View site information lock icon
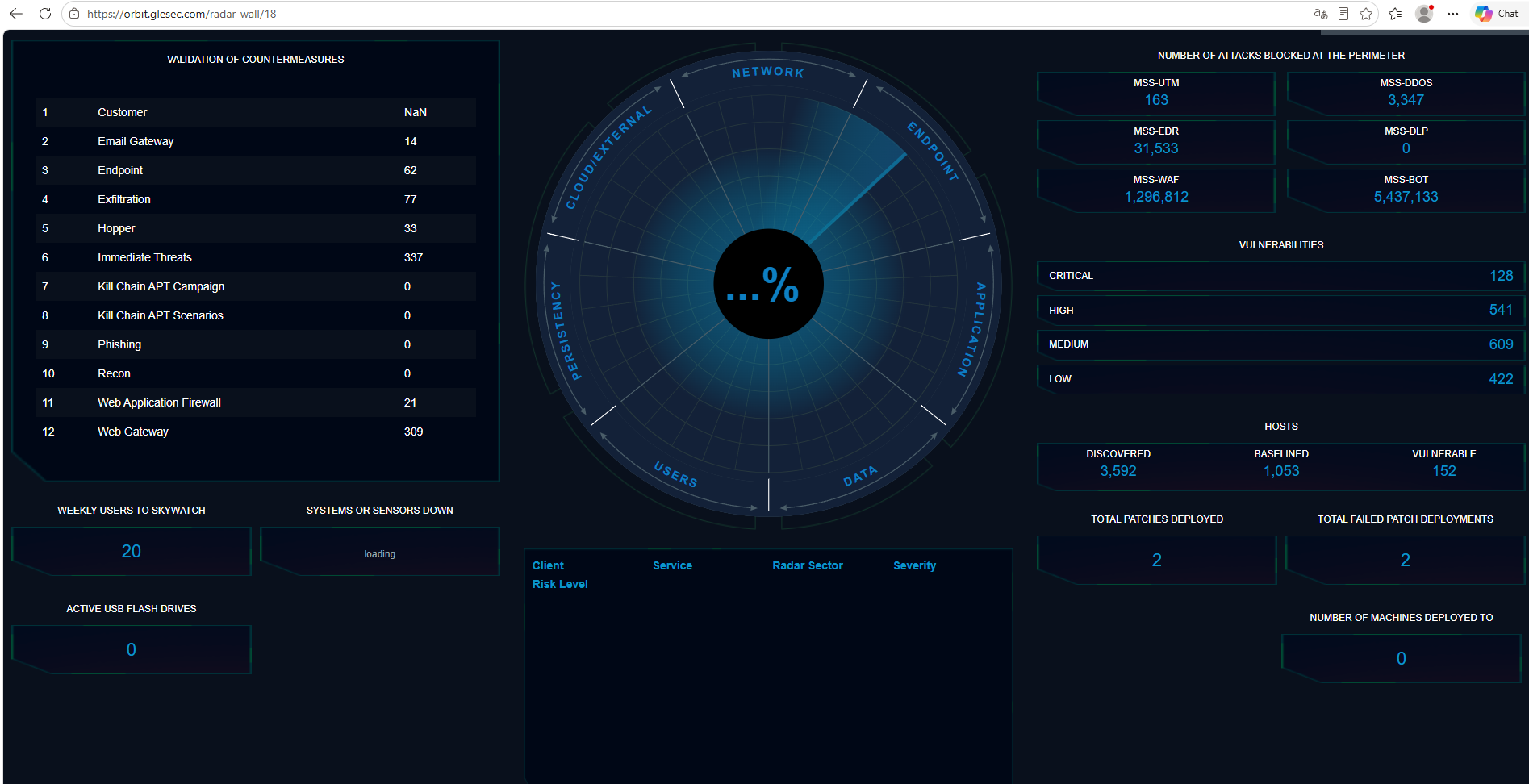Image resolution: width=1529 pixels, height=784 pixels. pyautogui.click(x=74, y=14)
